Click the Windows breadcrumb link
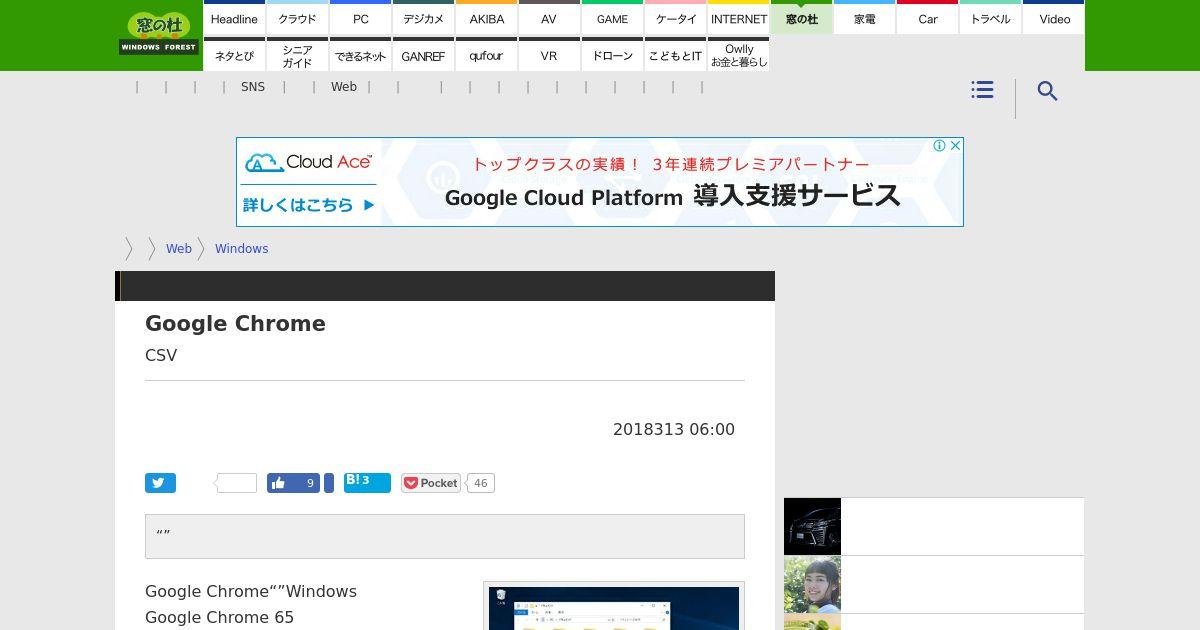Image resolution: width=1200 pixels, height=630 pixels. pyautogui.click(x=241, y=249)
